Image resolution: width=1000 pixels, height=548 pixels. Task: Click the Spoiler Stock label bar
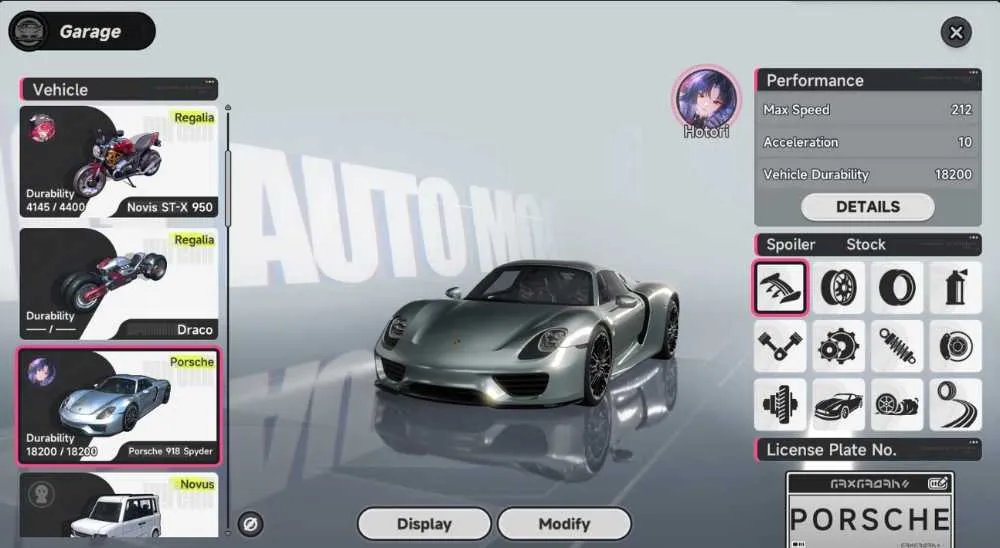[867, 244]
